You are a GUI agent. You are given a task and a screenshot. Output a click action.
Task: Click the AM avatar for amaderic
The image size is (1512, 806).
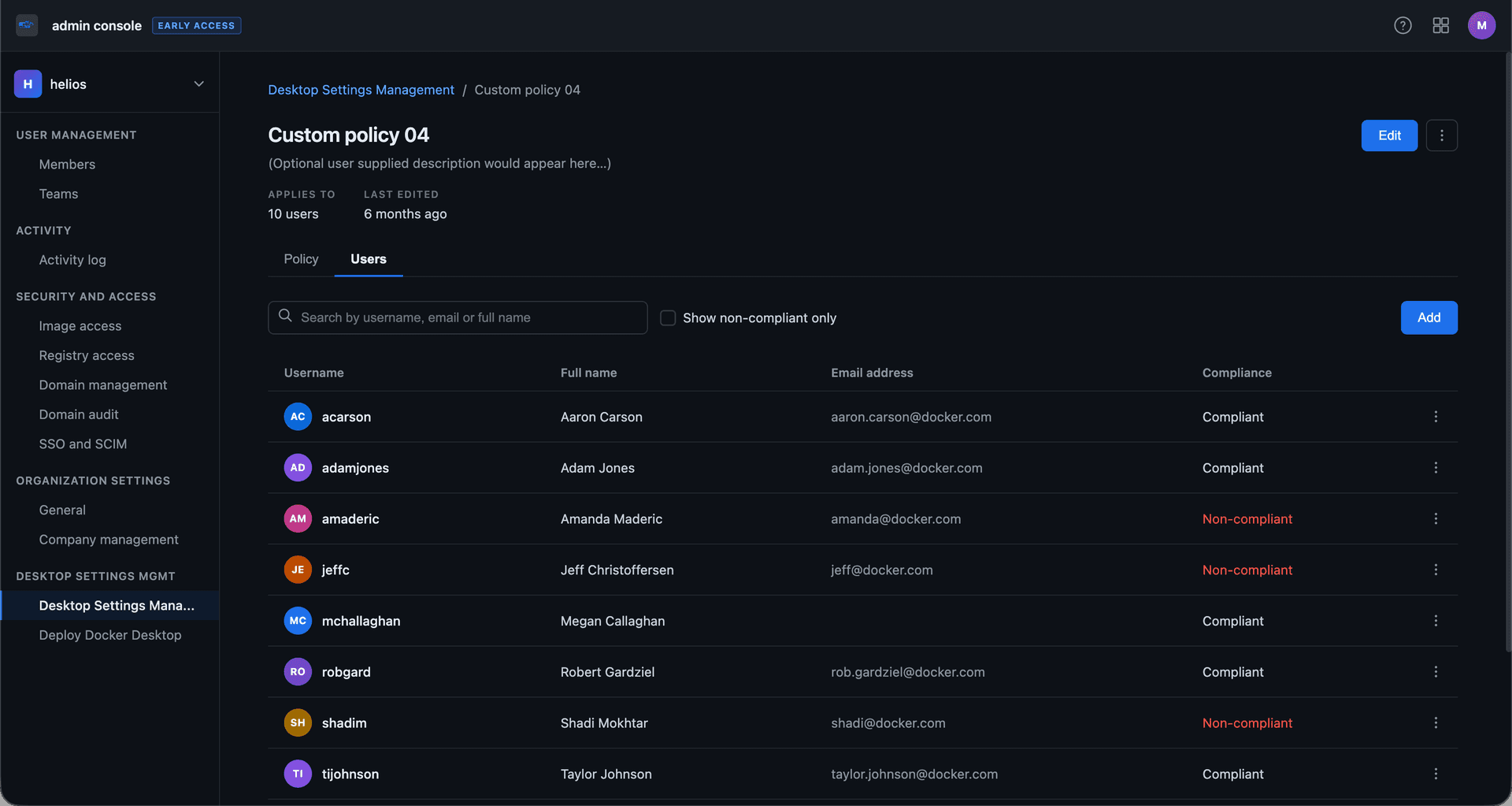[298, 518]
